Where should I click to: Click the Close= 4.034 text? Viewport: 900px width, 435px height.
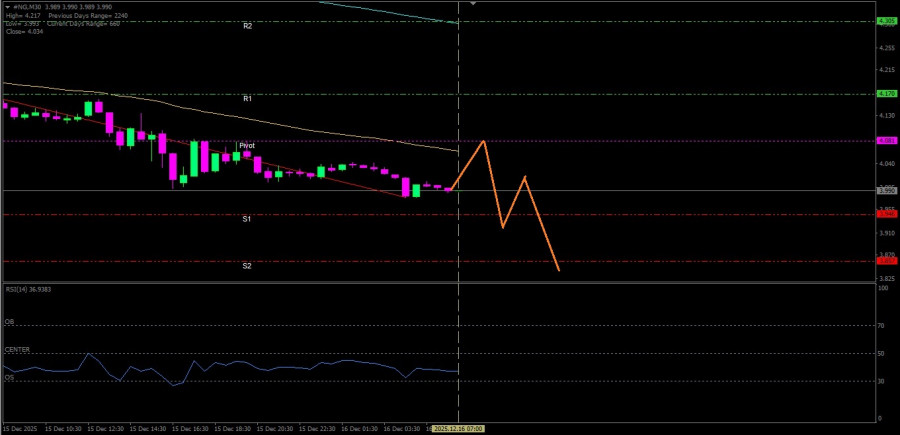24,32
